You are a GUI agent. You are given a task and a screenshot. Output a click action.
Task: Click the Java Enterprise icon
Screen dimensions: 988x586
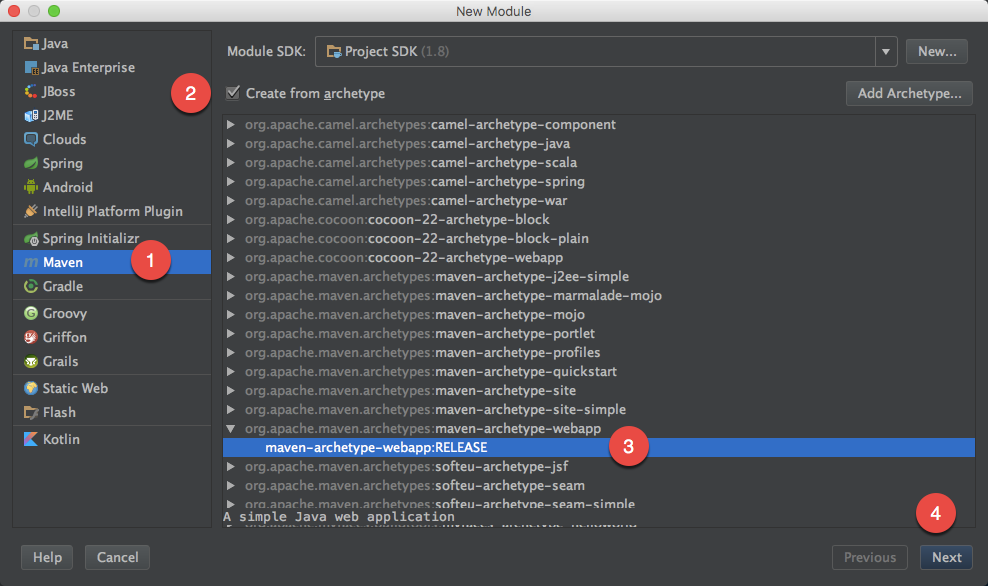tap(31, 67)
